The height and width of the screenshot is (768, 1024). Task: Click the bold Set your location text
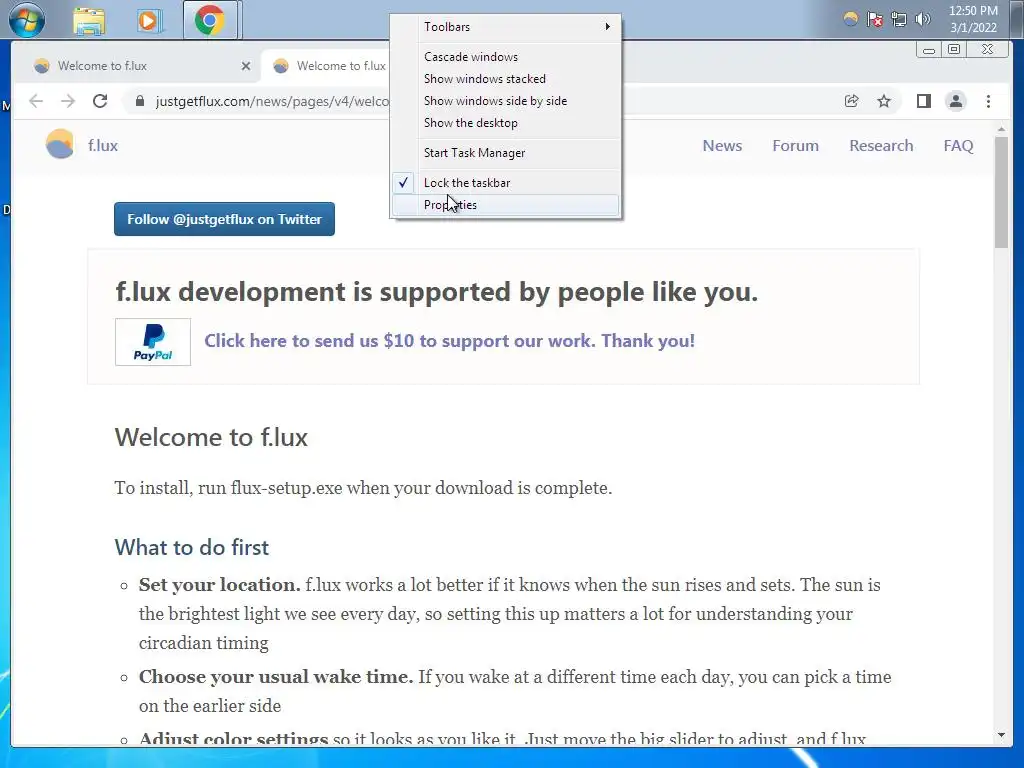[x=219, y=584]
